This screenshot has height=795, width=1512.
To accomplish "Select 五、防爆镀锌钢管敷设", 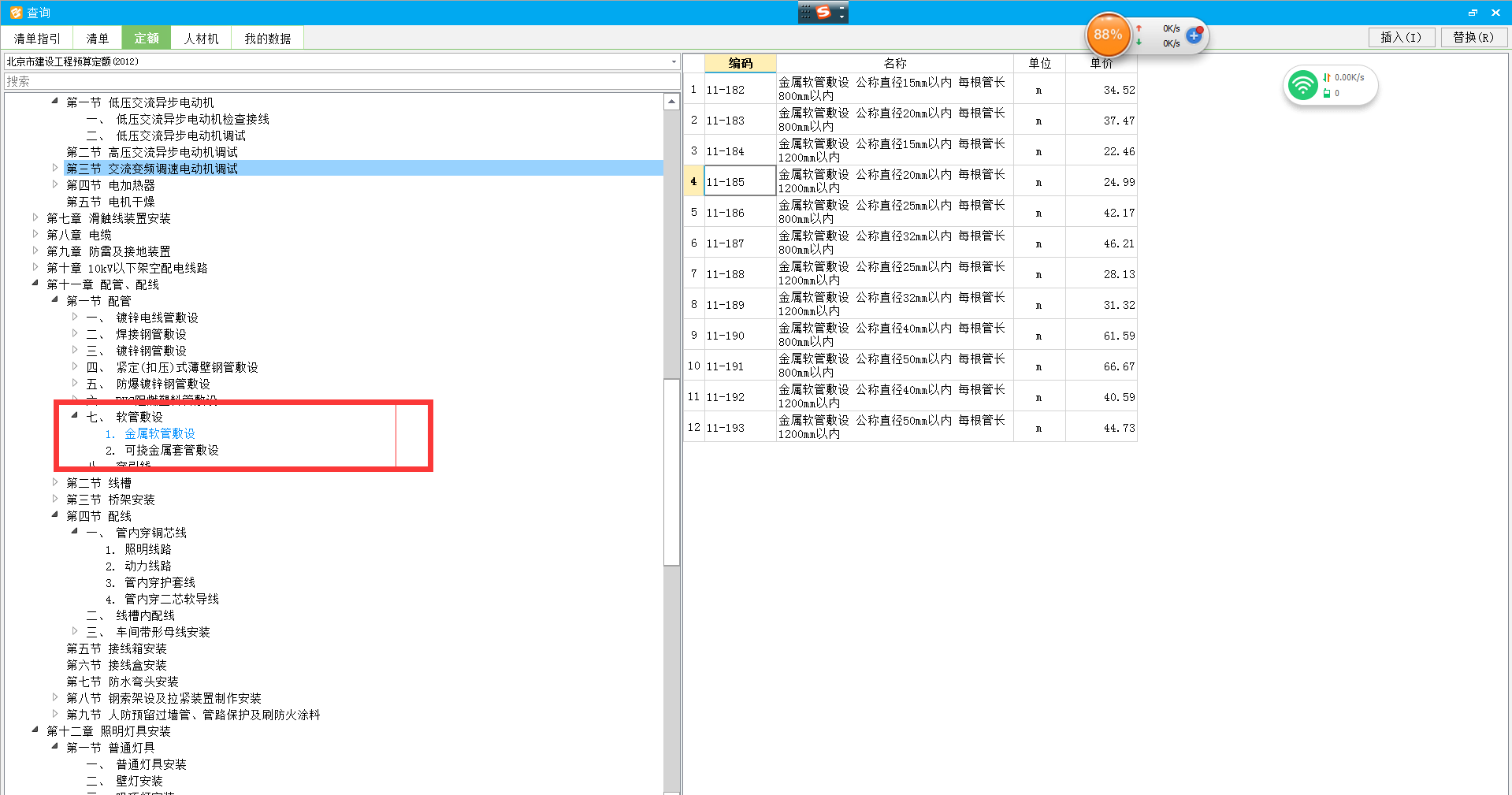I will tap(148, 384).
